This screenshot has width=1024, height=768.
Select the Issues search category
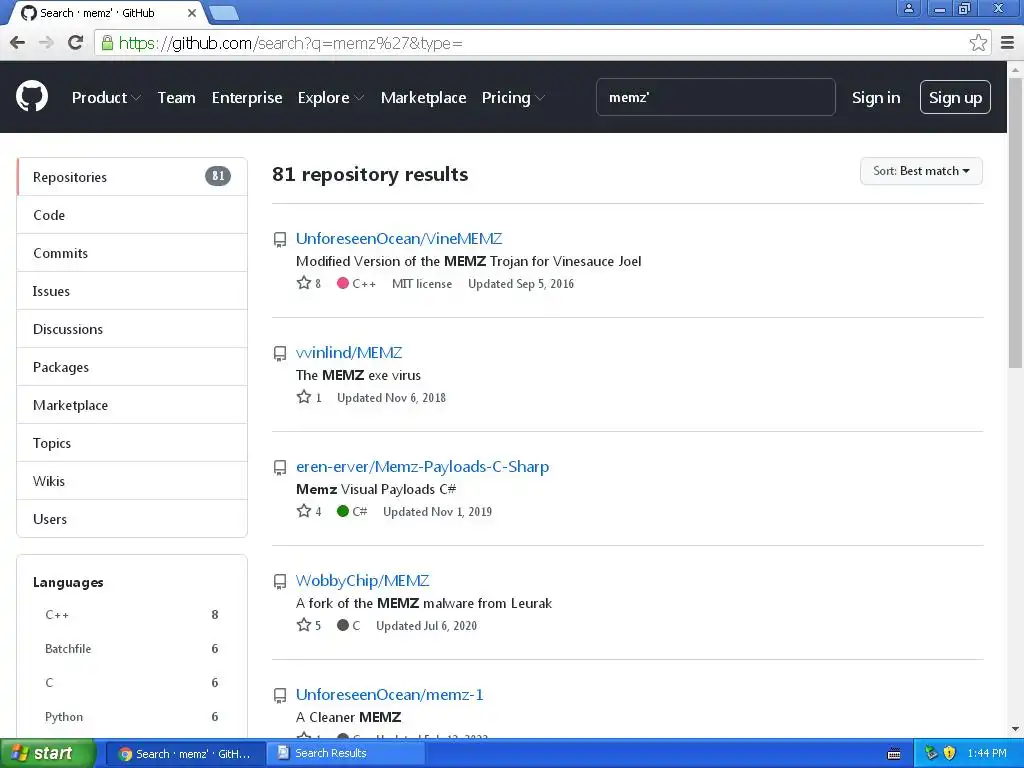132,291
